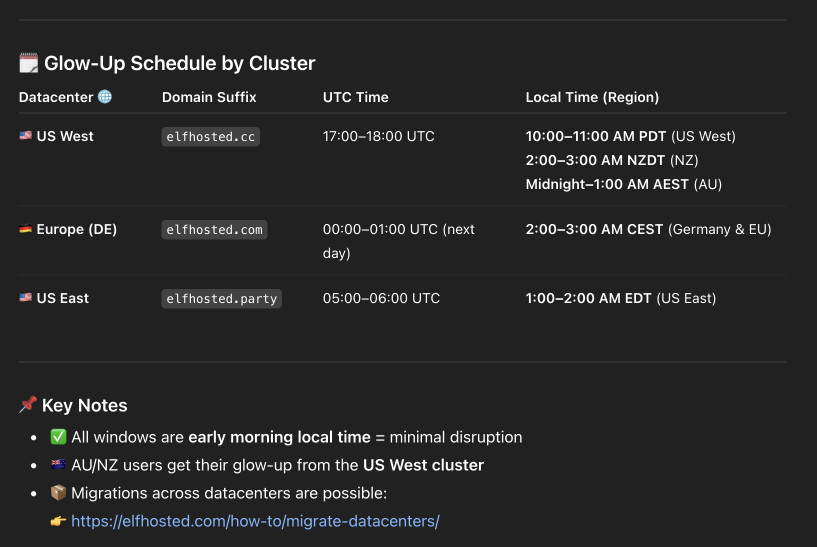
Task: Click the Domain Suffix column header
Action: coord(209,97)
